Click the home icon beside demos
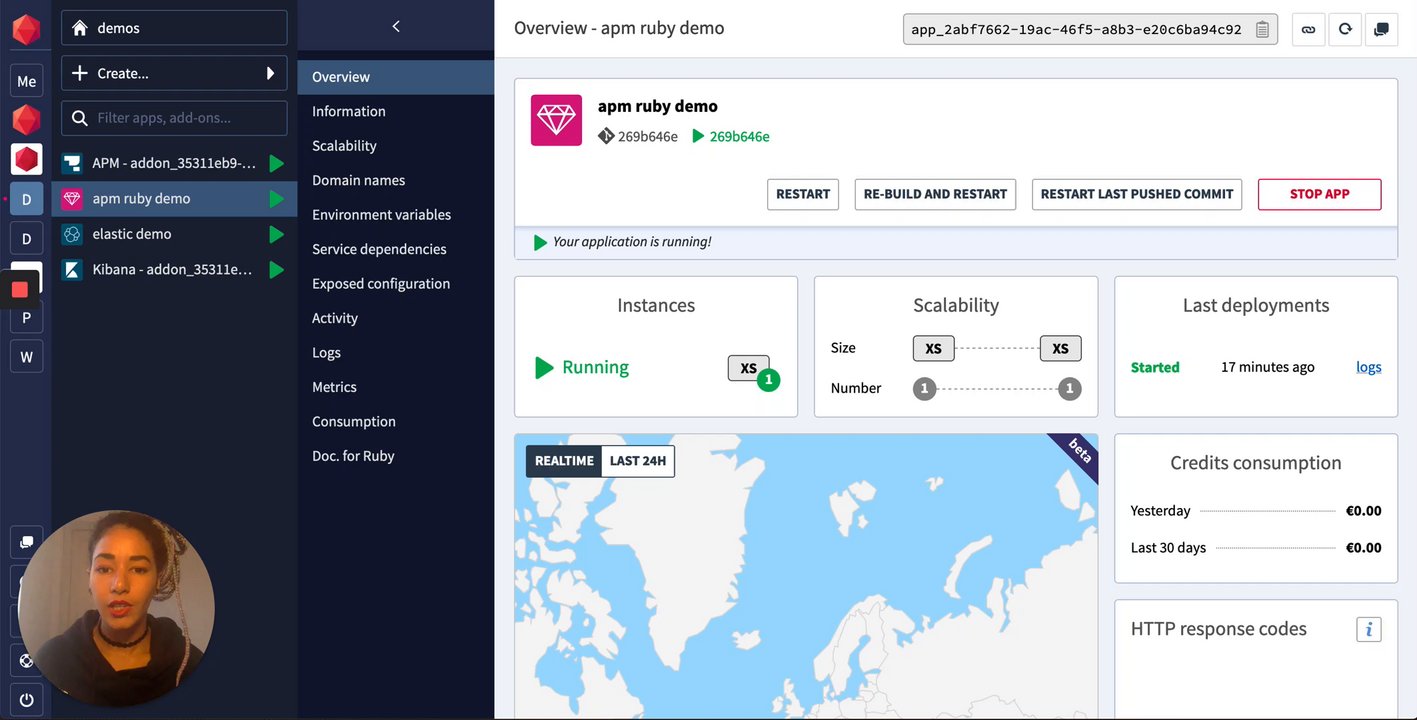 (x=80, y=28)
